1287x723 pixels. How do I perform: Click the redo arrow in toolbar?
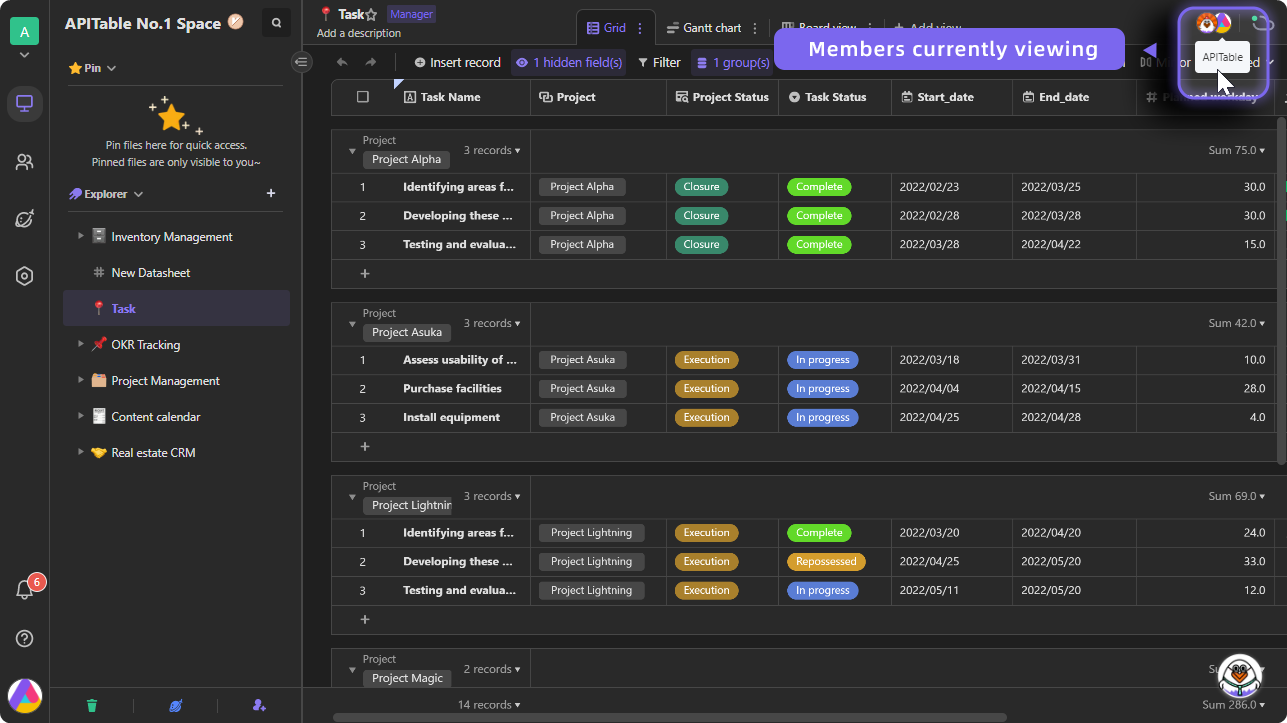tap(371, 62)
